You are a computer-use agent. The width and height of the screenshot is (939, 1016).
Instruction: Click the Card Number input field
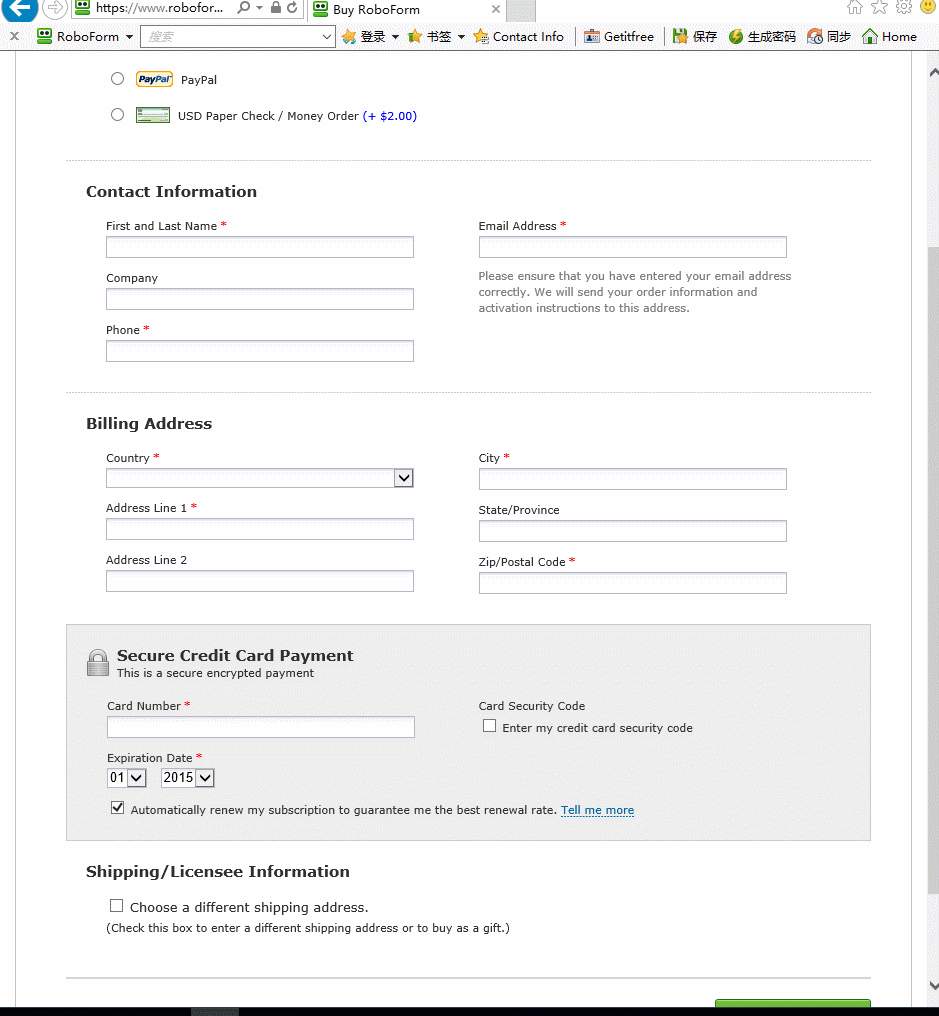260,727
